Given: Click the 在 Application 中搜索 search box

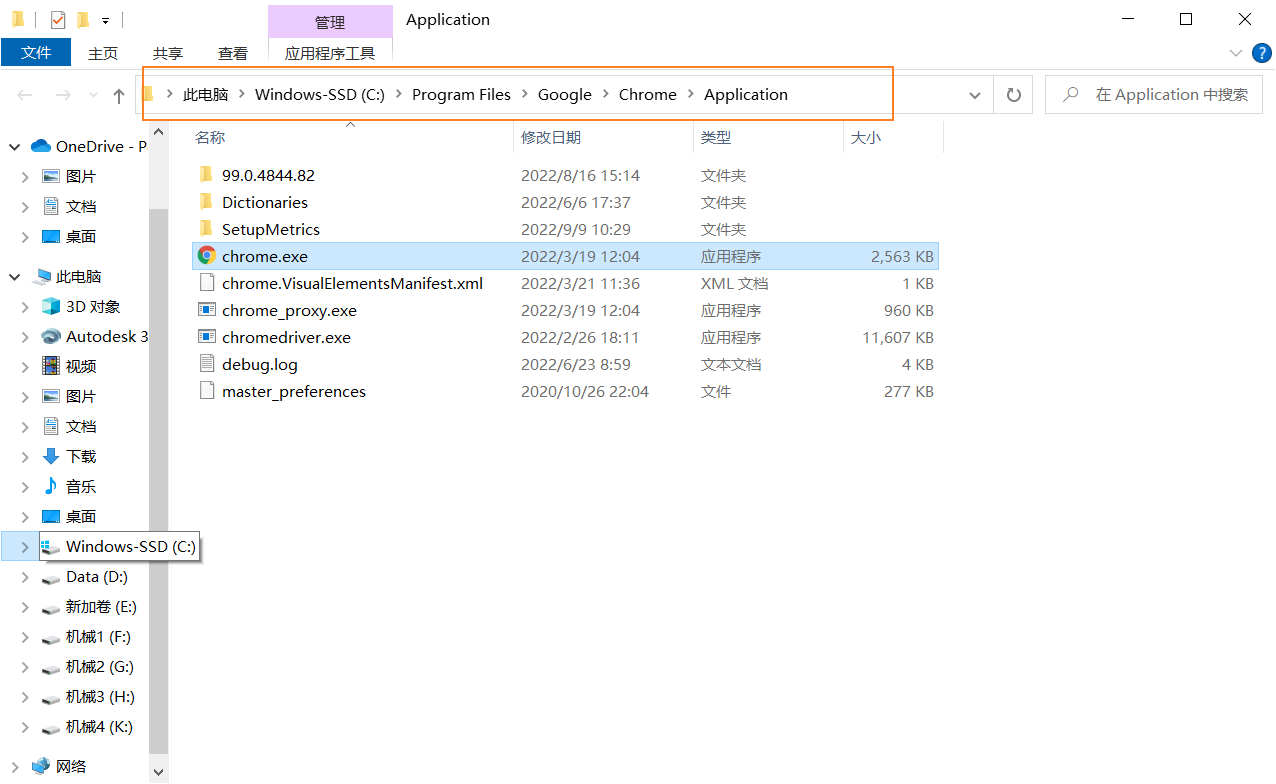Looking at the screenshot, I should pos(1154,95).
